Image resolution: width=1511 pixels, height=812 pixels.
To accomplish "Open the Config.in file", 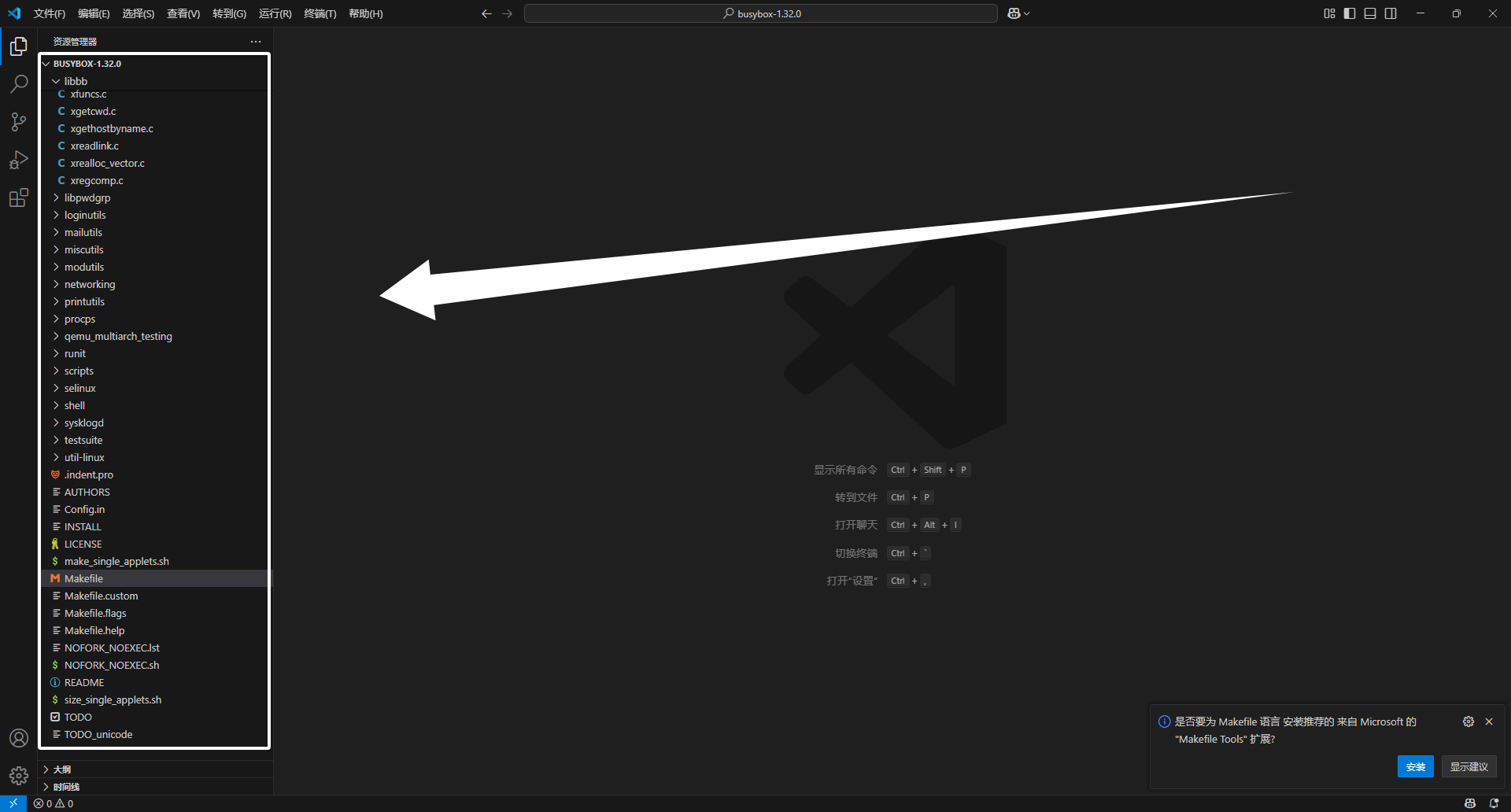I will pos(155,509).
